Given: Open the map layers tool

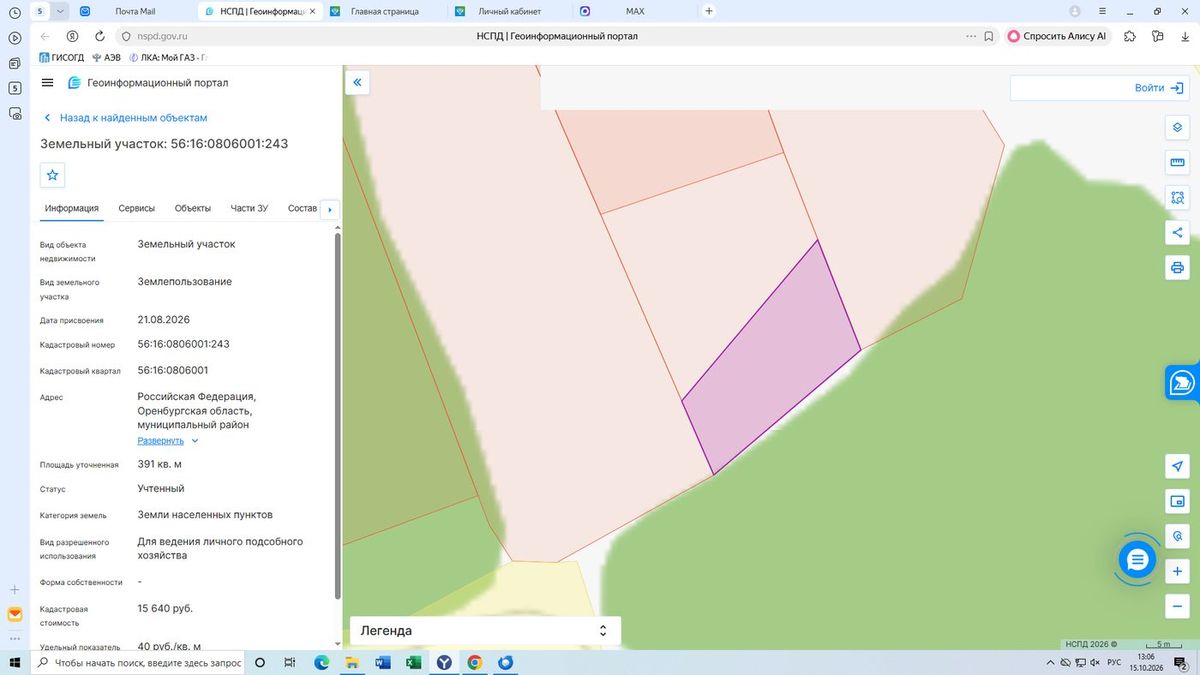Looking at the screenshot, I should tap(1177, 128).
